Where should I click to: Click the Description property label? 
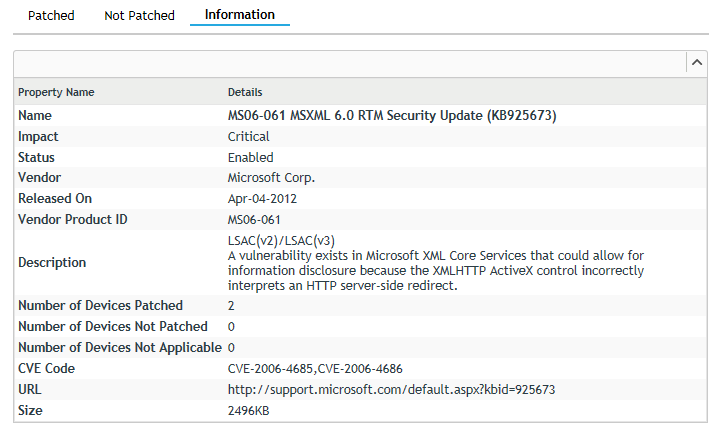(52, 263)
